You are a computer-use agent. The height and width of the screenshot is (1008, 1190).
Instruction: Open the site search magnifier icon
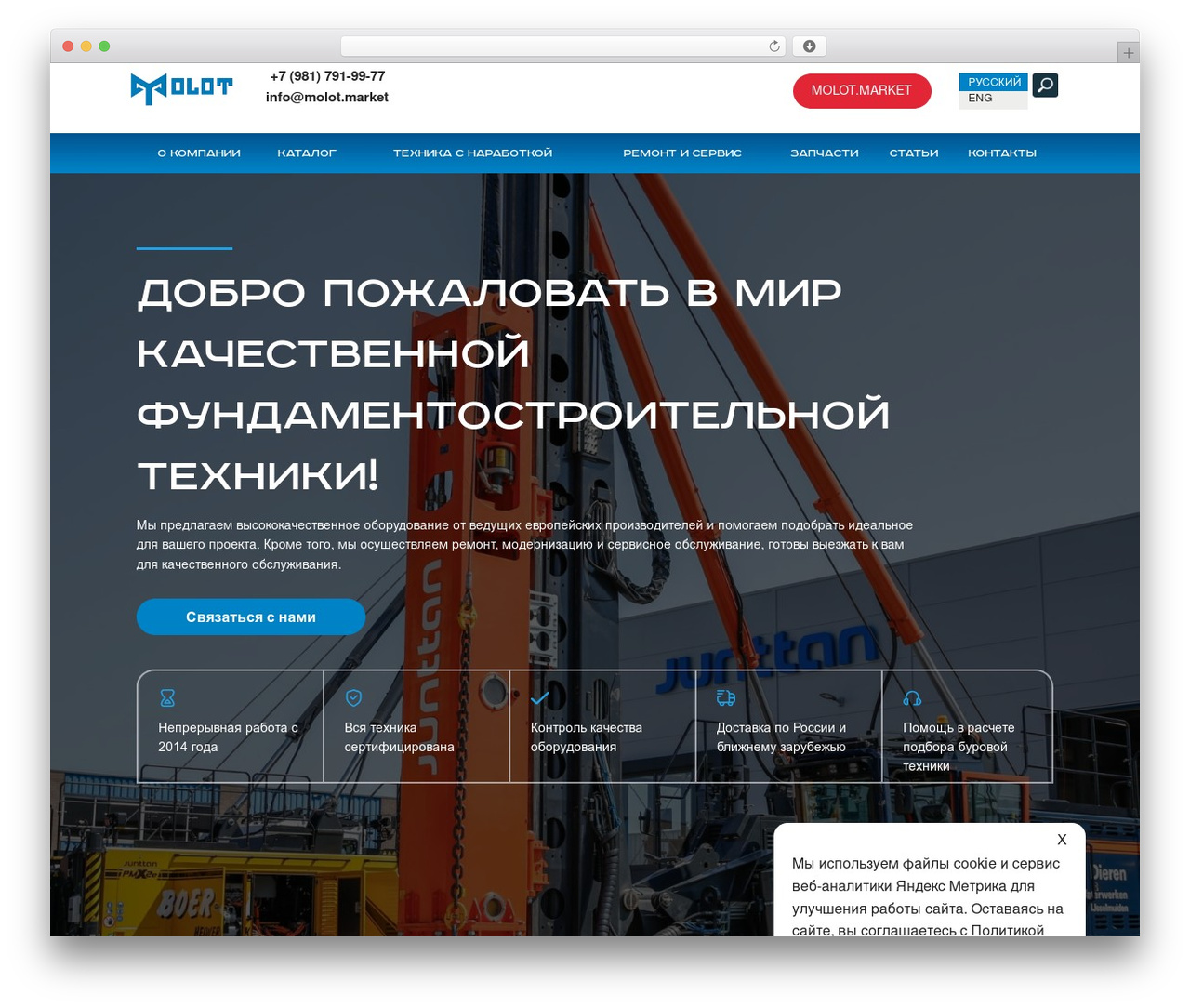point(1045,86)
